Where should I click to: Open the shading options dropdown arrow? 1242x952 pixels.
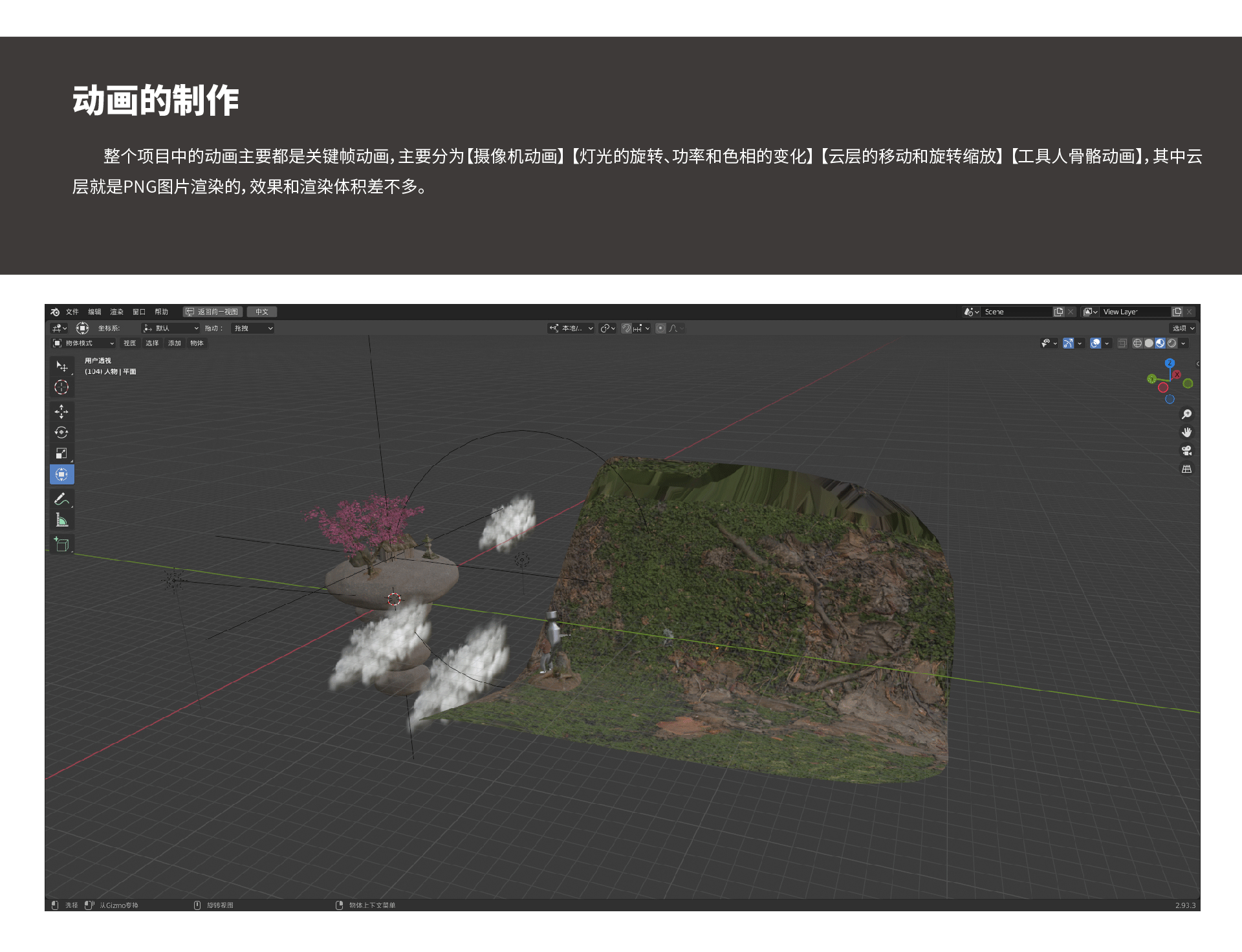(x=1183, y=343)
